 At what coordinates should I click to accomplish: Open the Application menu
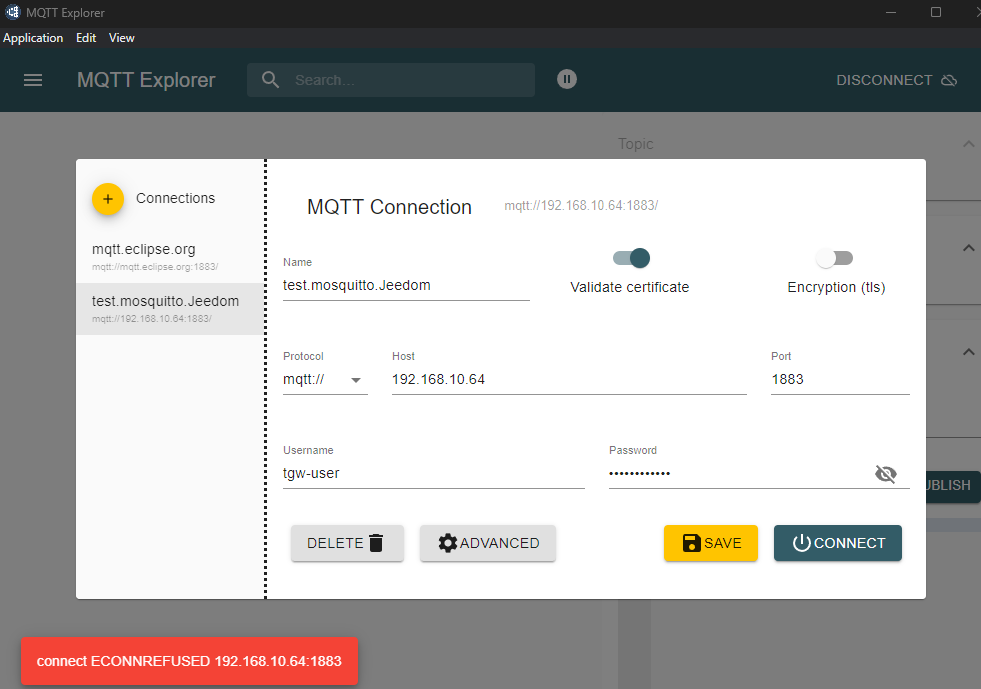(x=33, y=38)
